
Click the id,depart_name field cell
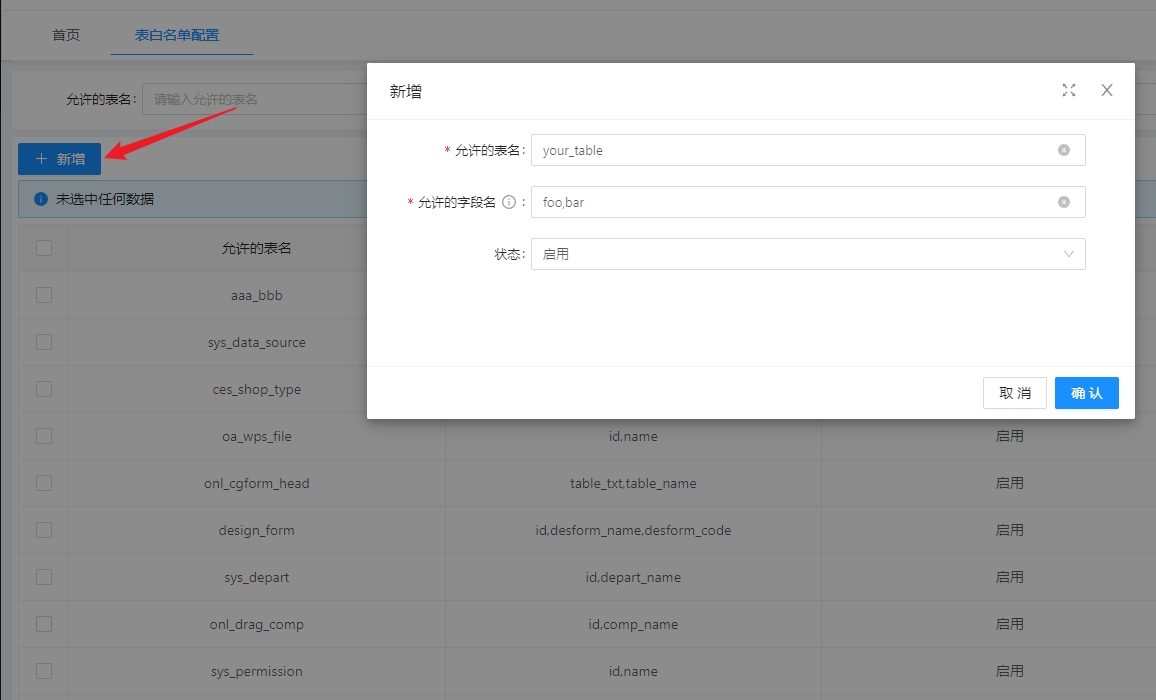click(x=633, y=578)
